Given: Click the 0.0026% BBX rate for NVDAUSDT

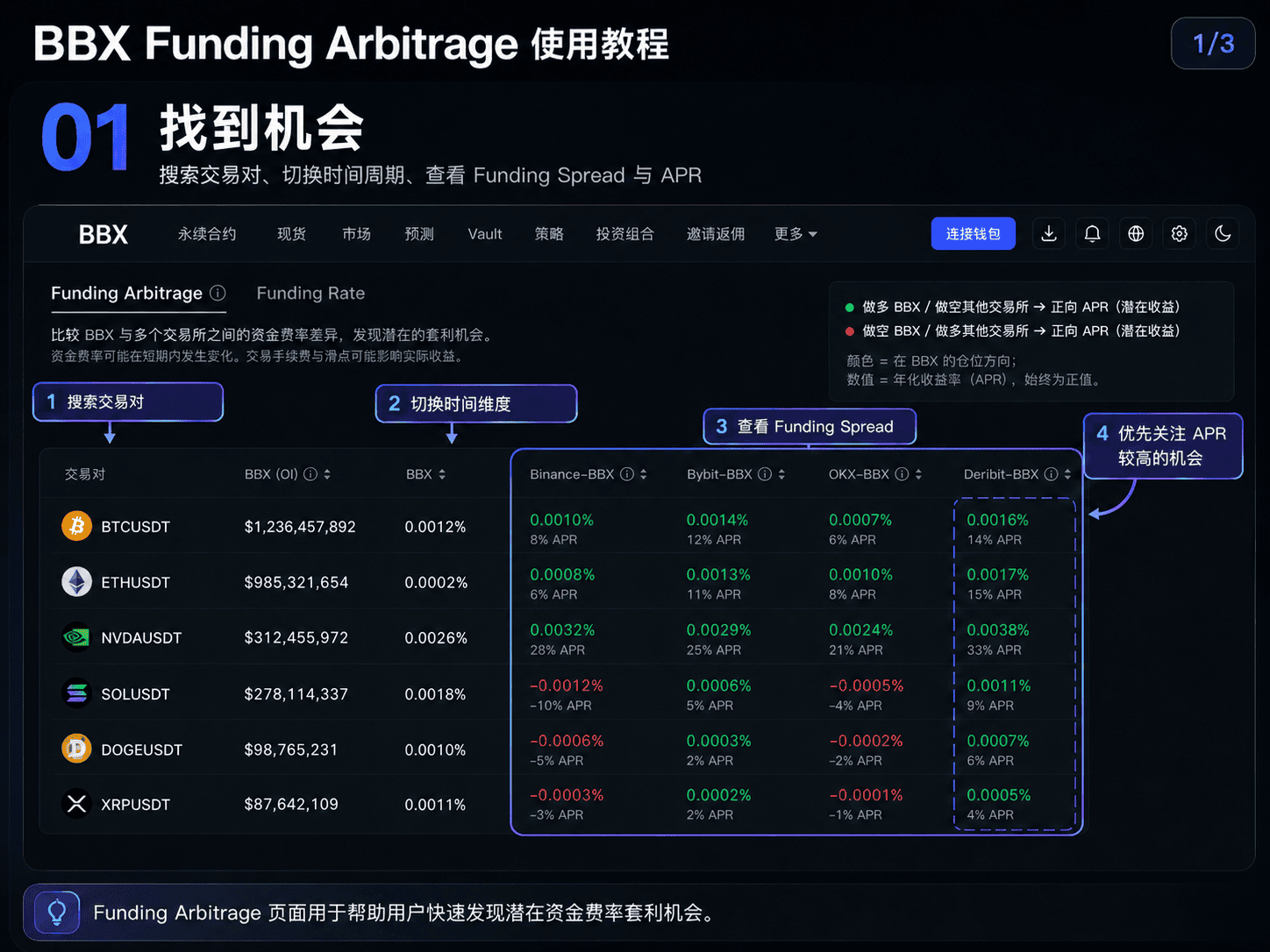Looking at the screenshot, I should coord(436,638).
